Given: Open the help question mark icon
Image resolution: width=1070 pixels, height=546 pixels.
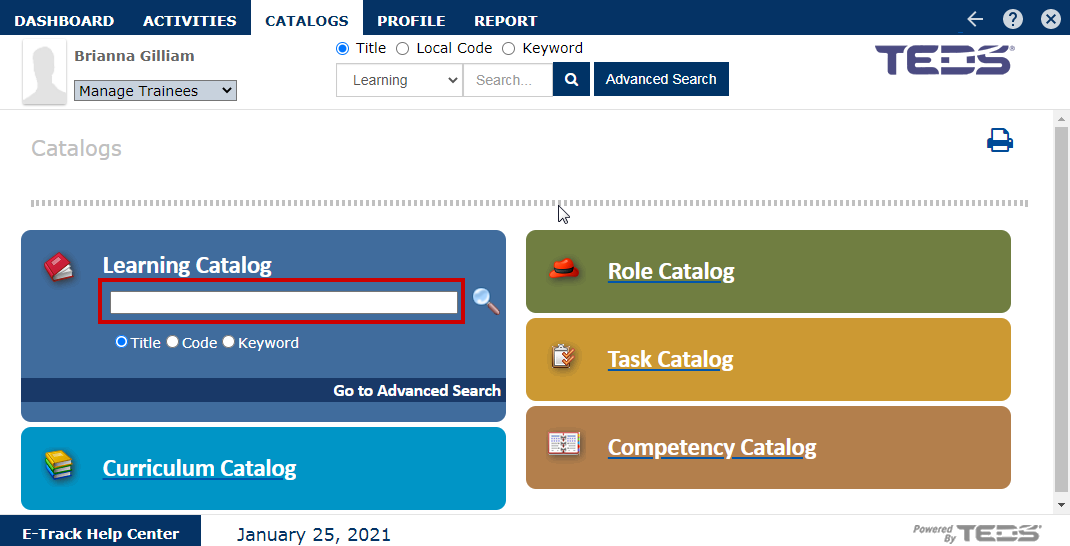Looking at the screenshot, I should [x=1013, y=19].
